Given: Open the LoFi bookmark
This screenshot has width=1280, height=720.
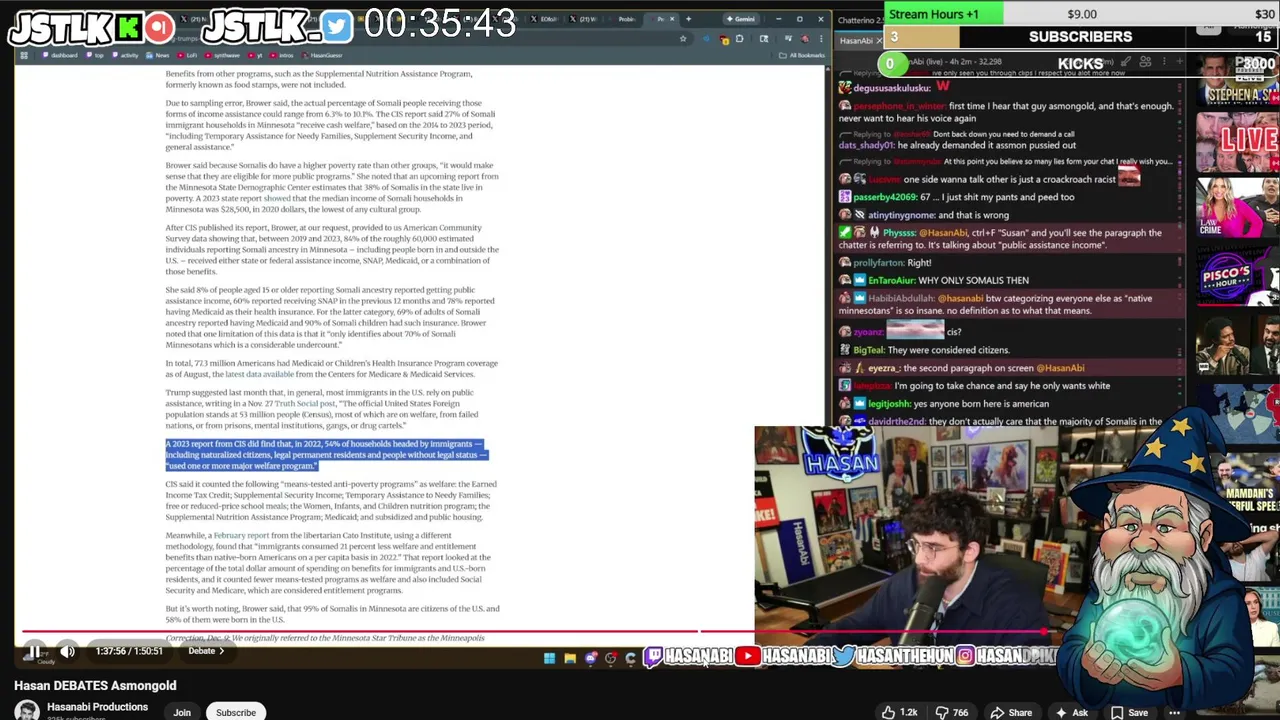Looking at the screenshot, I should [x=188, y=55].
